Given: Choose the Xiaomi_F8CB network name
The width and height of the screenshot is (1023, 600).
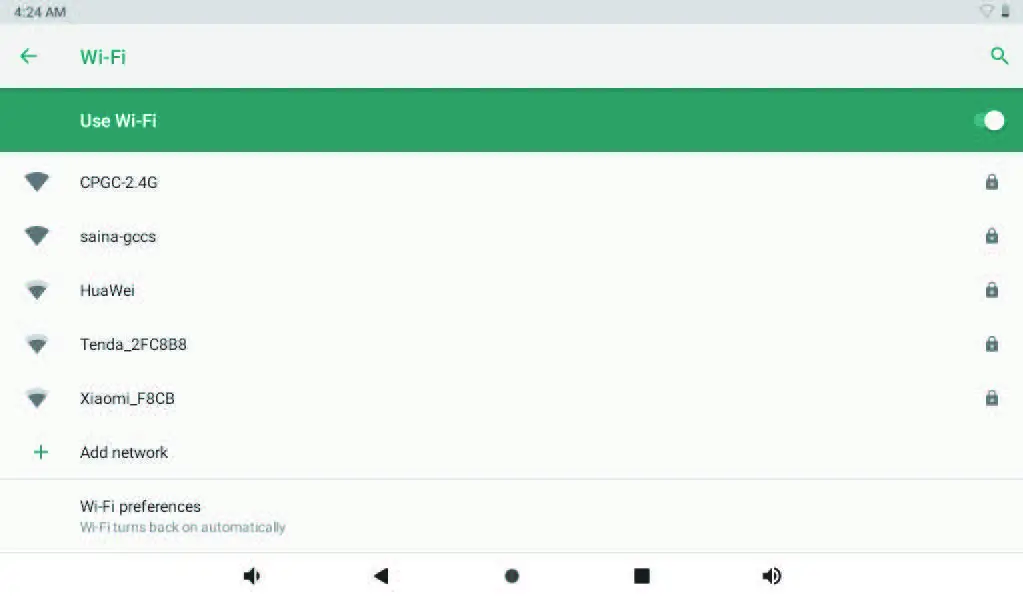Looking at the screenshot, I should coord(128,398).
